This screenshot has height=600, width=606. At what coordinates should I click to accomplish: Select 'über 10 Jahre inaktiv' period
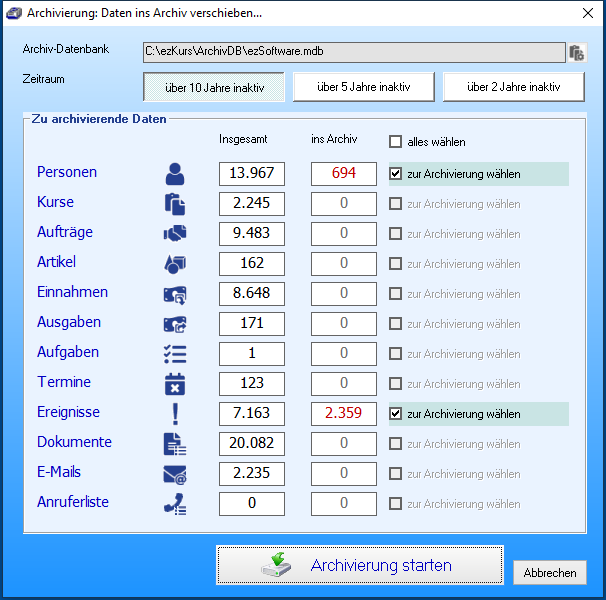[214, 87]
